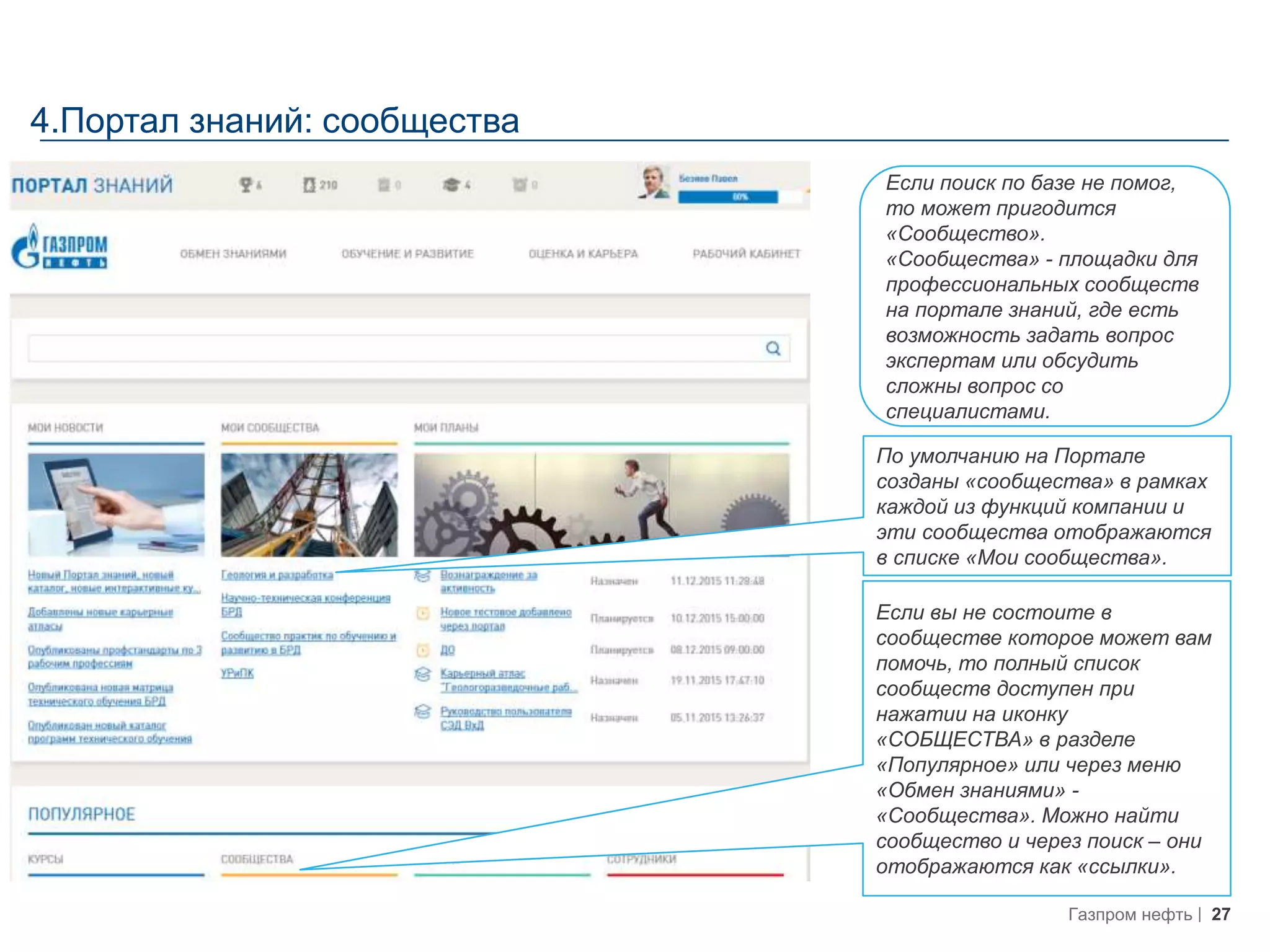Open Геология и разработка community link
This screenshot has width=1270, height=952.
tap(277, 575)
